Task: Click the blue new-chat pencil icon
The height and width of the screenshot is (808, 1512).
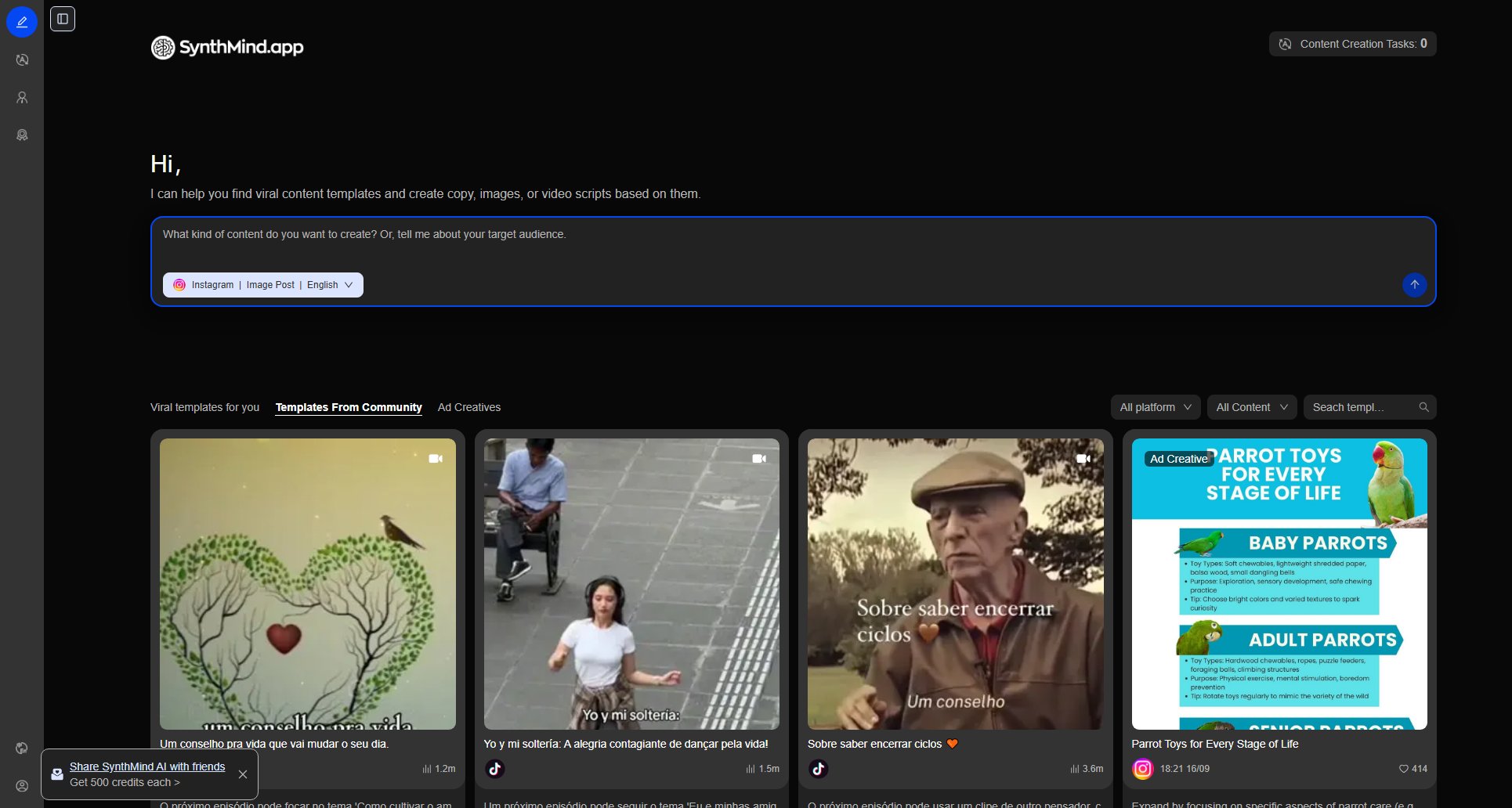Action: tap(22, 22)
